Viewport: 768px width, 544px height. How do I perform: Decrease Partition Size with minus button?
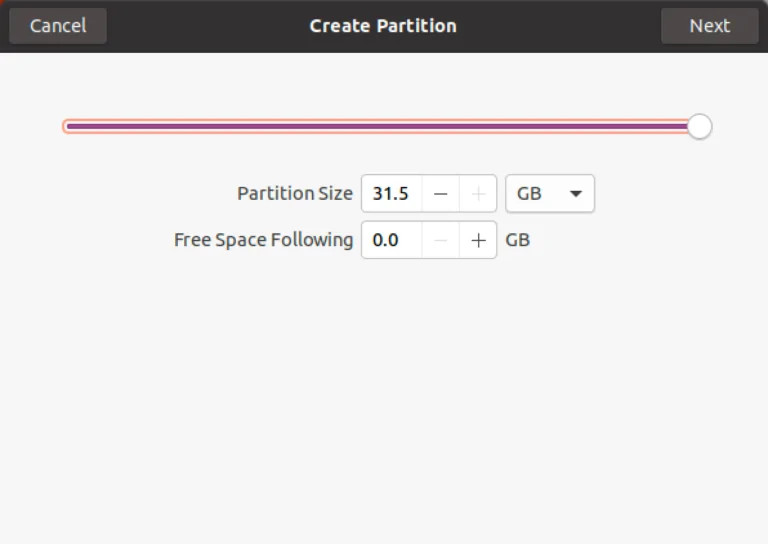click(x=441, y=194)
